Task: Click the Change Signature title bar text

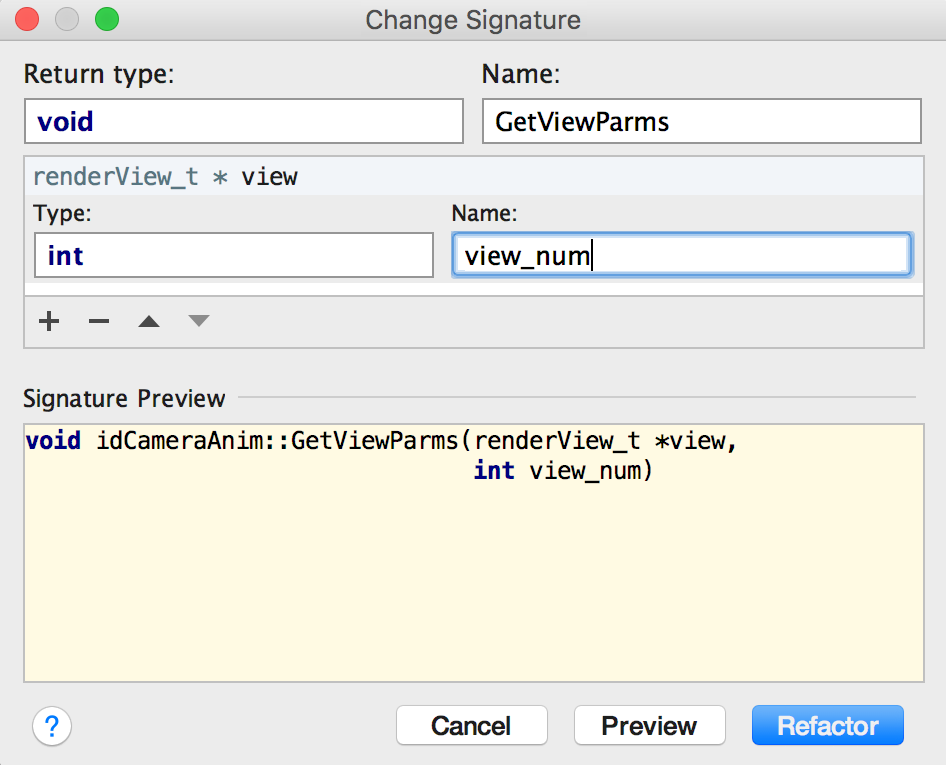Action: (473, 20)
